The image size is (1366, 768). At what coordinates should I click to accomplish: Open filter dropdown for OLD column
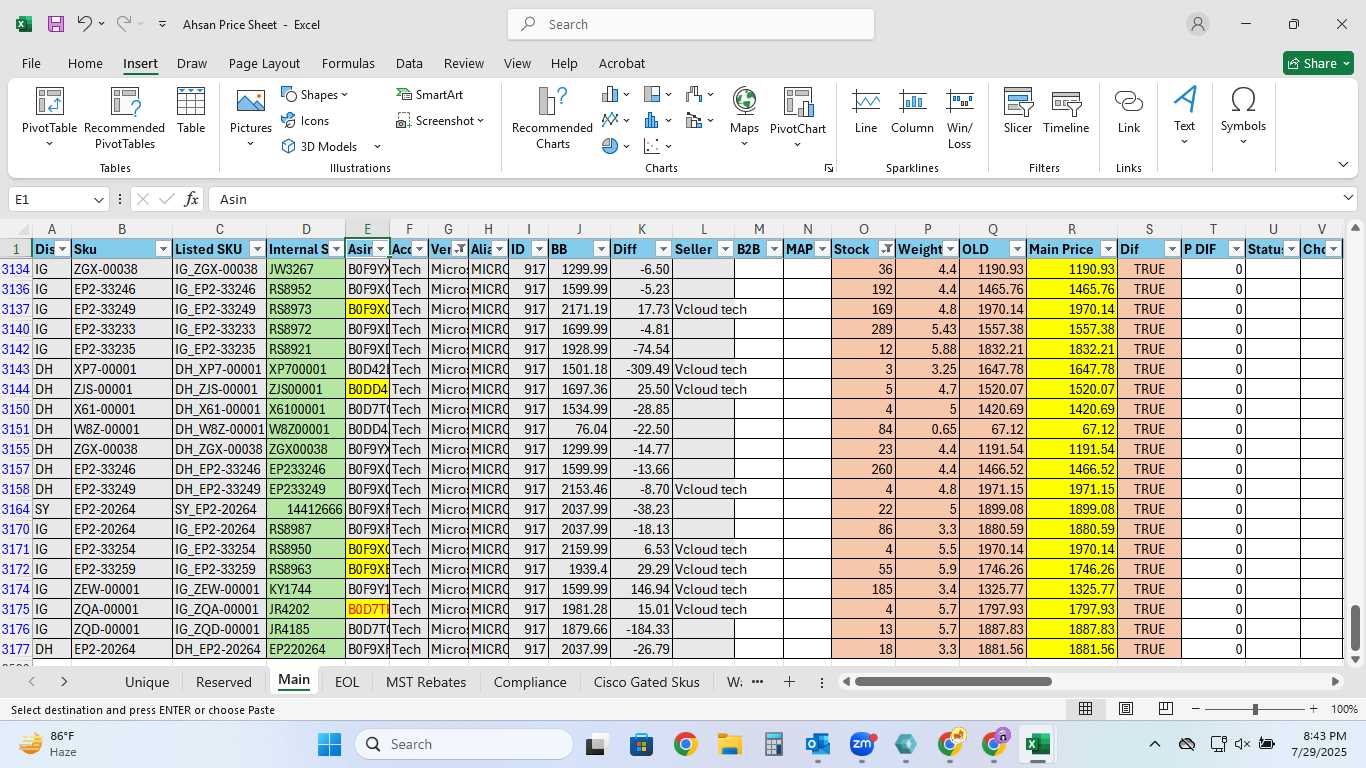click(x=1017, y=249)
